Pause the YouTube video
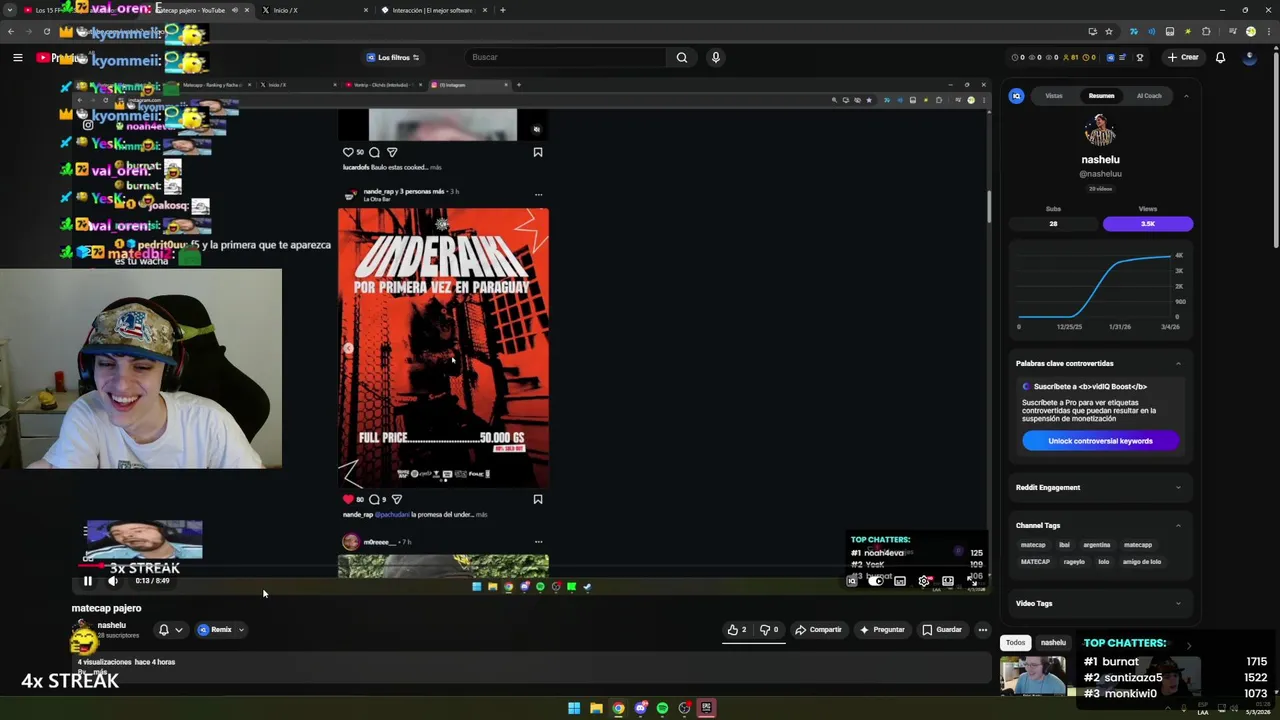 pos(87,580)
